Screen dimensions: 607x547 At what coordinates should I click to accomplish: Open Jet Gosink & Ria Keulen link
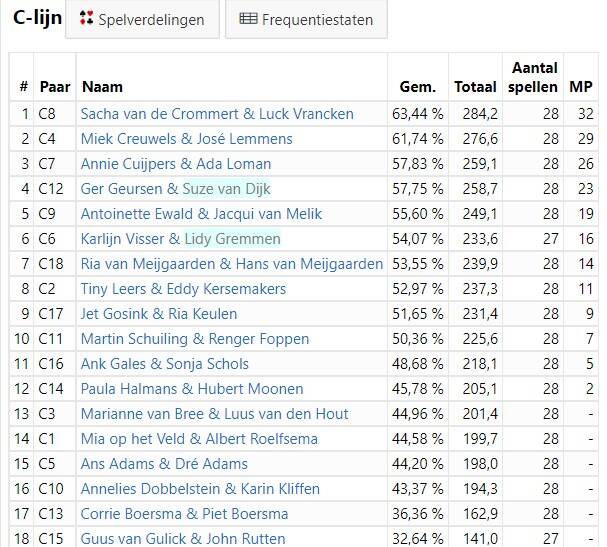(x=159, y=314)
